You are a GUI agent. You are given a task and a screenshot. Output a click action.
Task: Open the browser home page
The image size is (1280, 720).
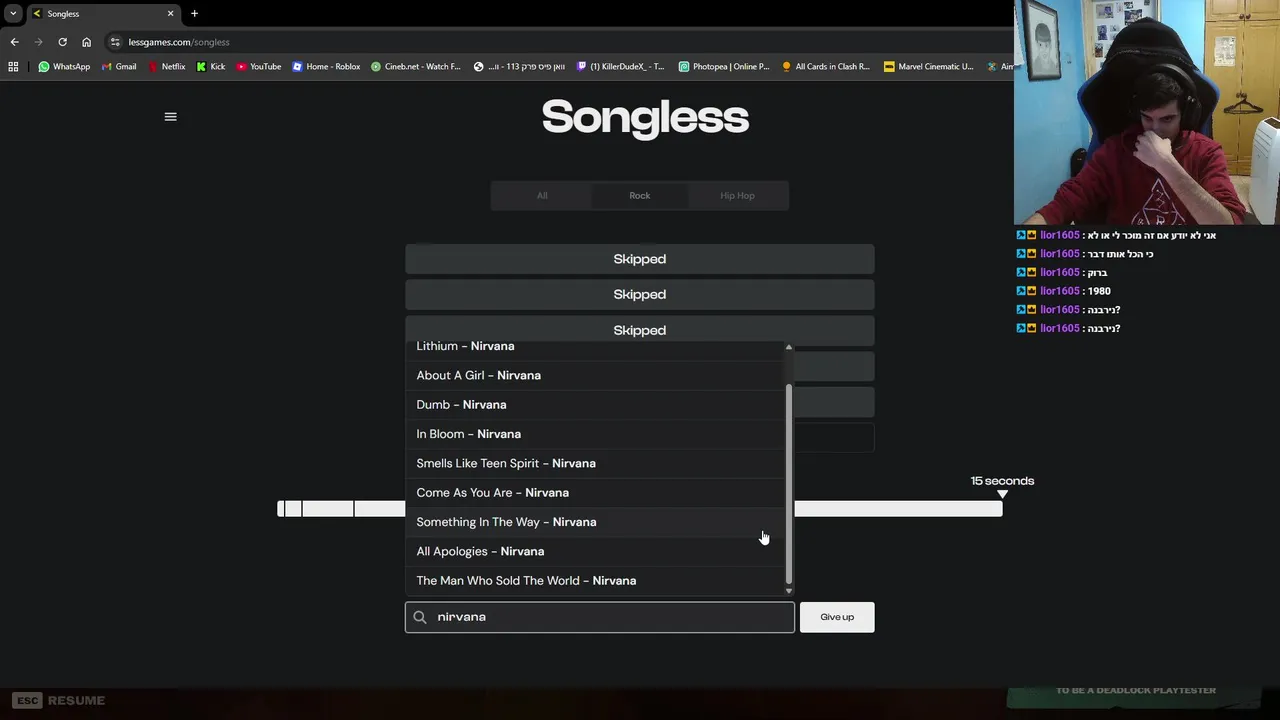click(x=86, y=42)
